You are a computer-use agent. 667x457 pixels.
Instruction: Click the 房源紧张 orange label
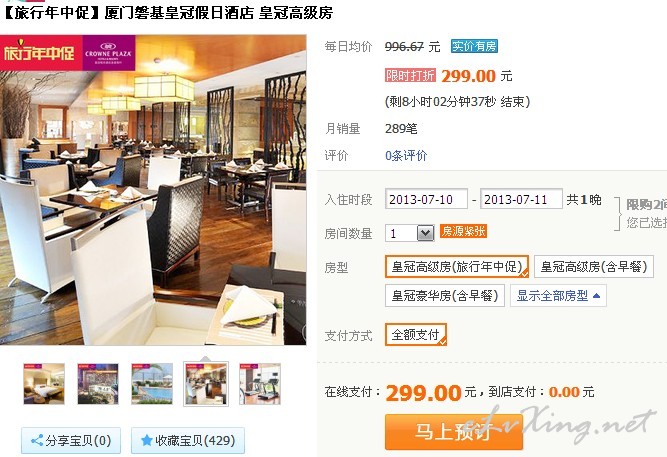coord(463,231)
